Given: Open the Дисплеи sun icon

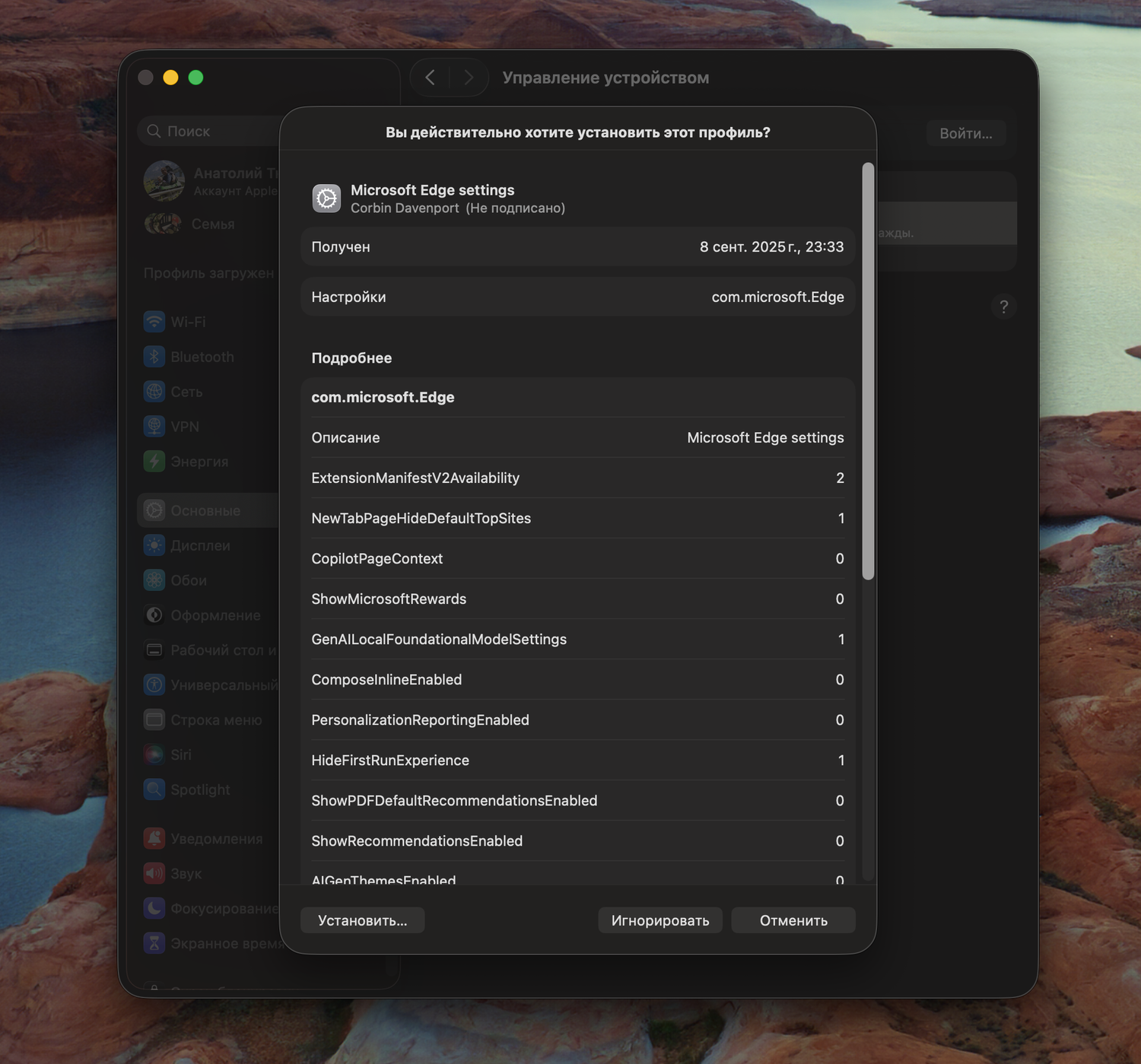Looking at the screenshot, I should [x=154, y=545].
